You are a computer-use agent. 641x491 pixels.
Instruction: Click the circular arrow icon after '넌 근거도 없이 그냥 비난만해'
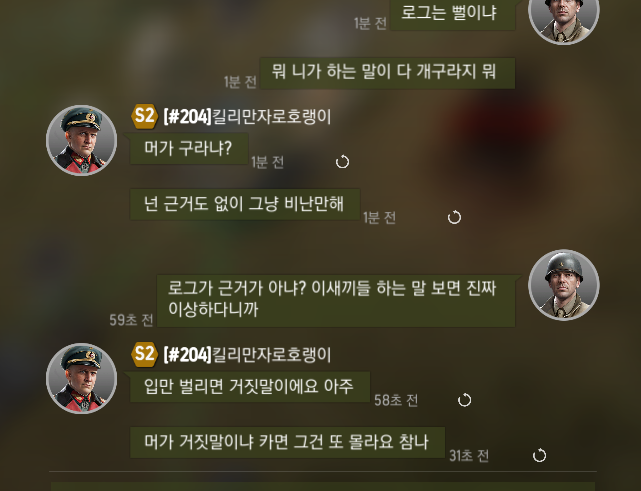454,217
